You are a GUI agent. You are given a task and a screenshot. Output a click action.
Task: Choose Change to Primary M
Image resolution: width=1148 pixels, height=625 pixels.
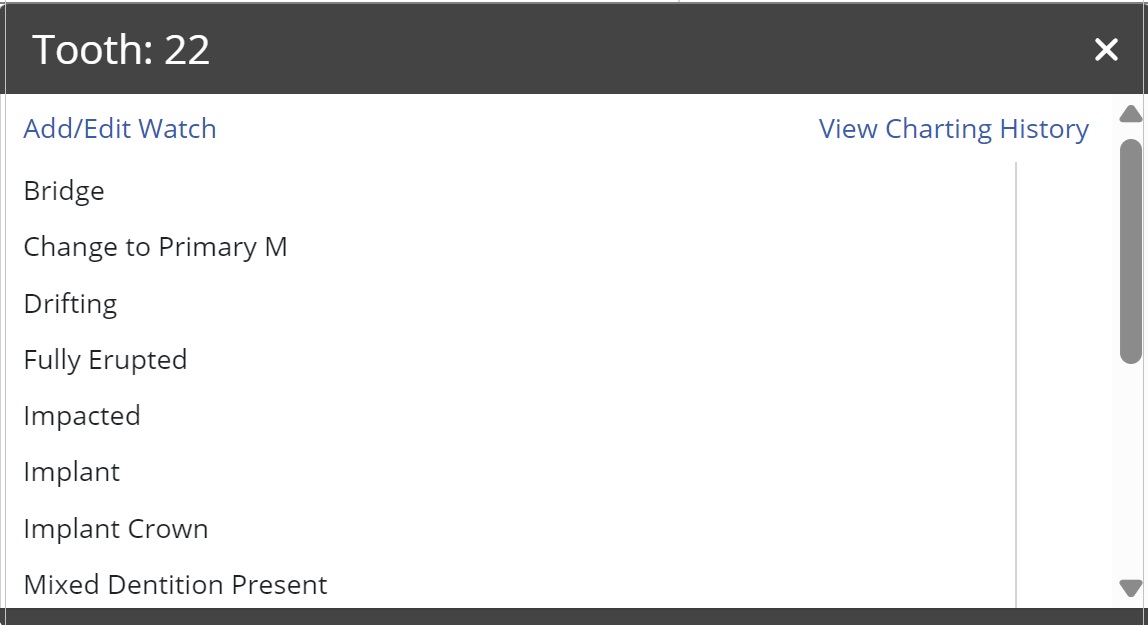click(155, 247)
